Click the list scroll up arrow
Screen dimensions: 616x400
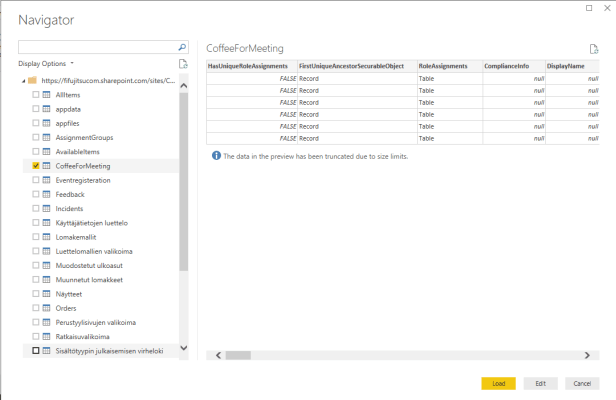(183, 85)
